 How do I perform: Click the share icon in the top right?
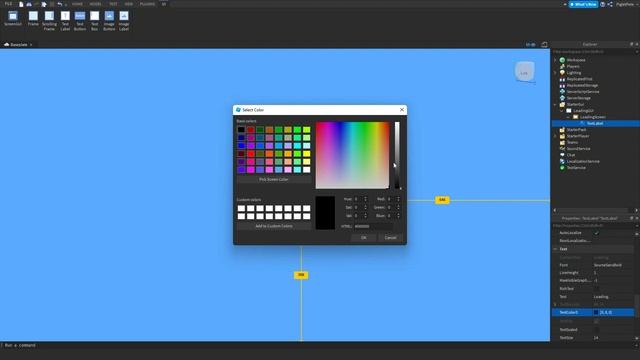pos(610,4)
